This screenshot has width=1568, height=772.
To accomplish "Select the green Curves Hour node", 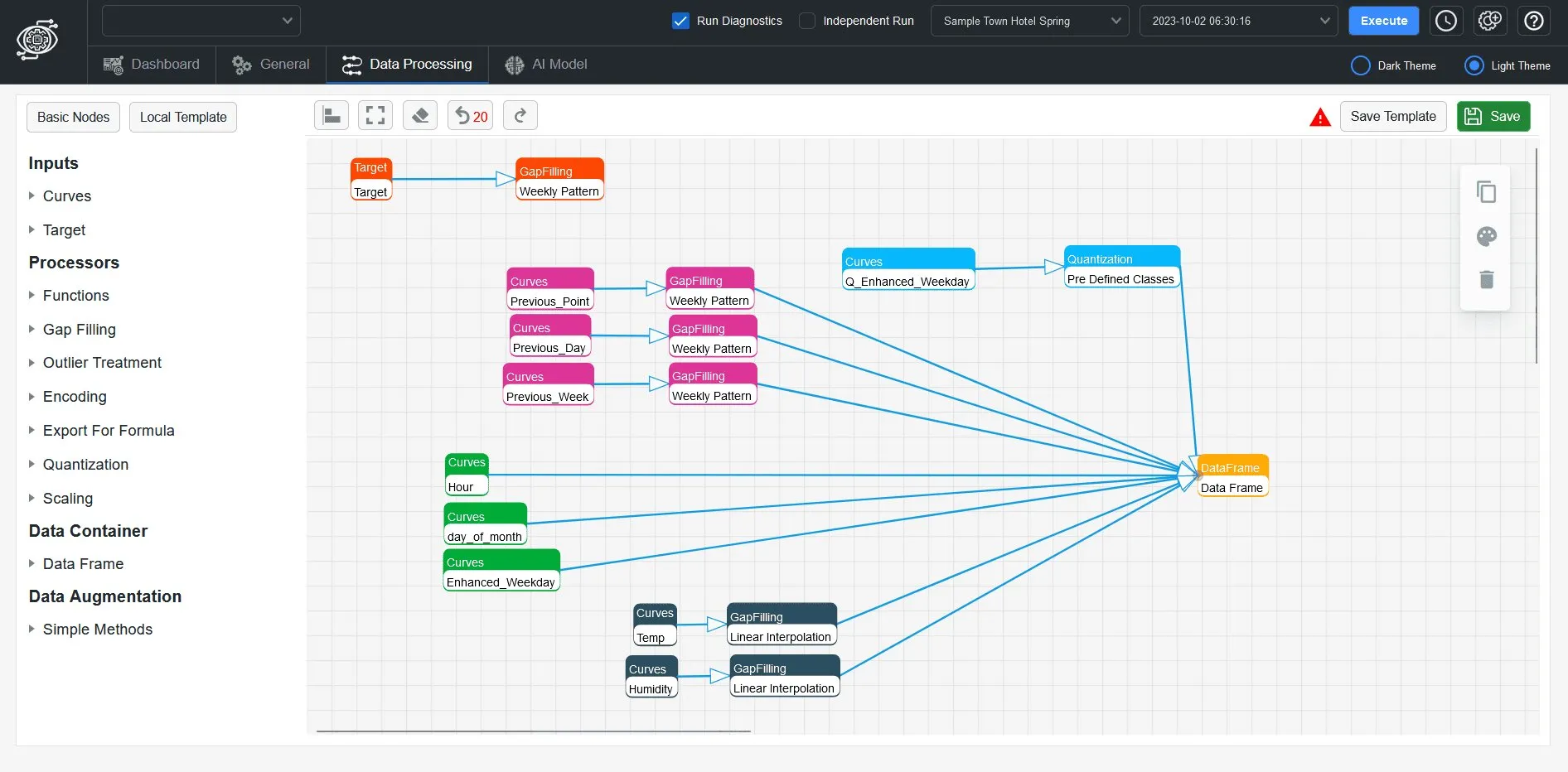I will click(x=467, y=475).
